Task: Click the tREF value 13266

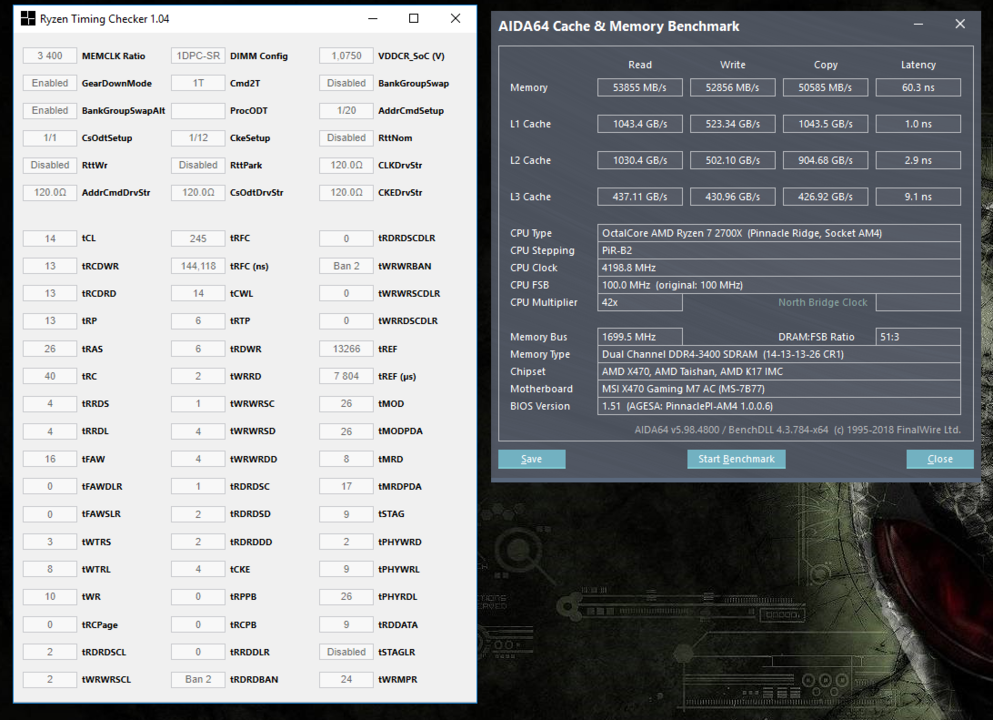Action: pos(346,349)
